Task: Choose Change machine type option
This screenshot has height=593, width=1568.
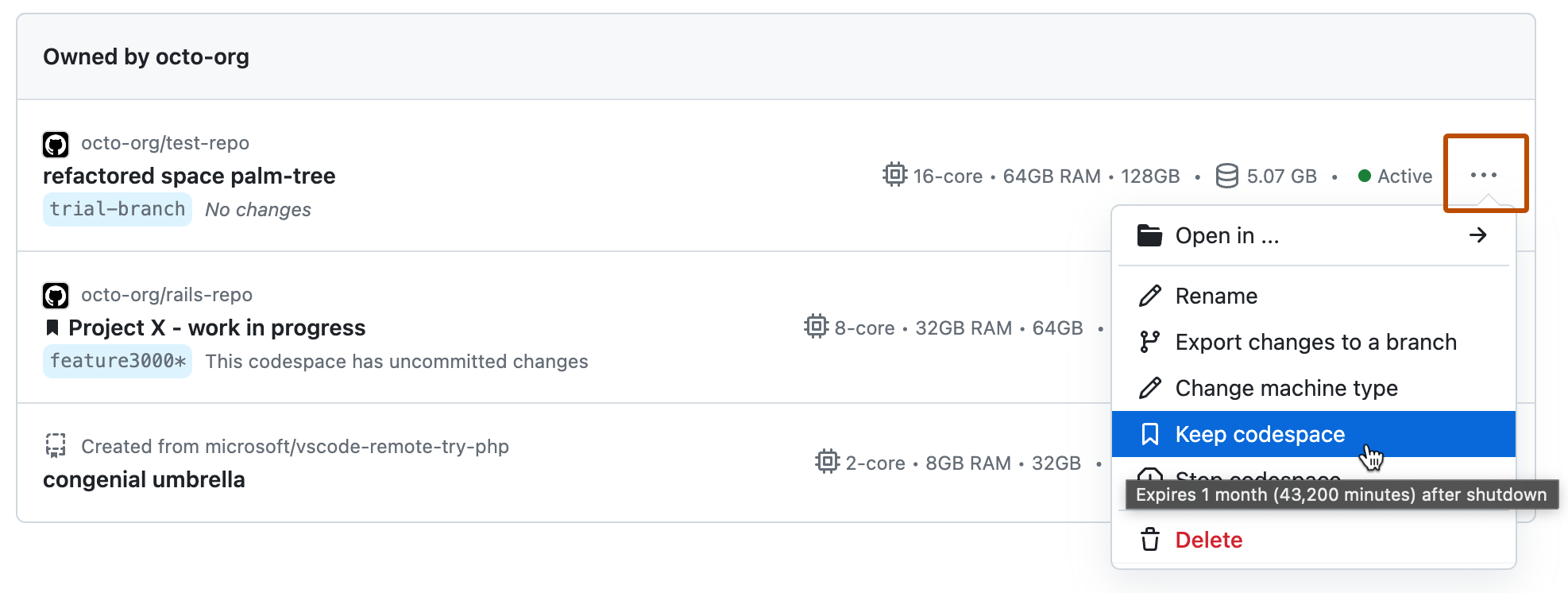Action: pyautogui.click(x=1287, y=388)
